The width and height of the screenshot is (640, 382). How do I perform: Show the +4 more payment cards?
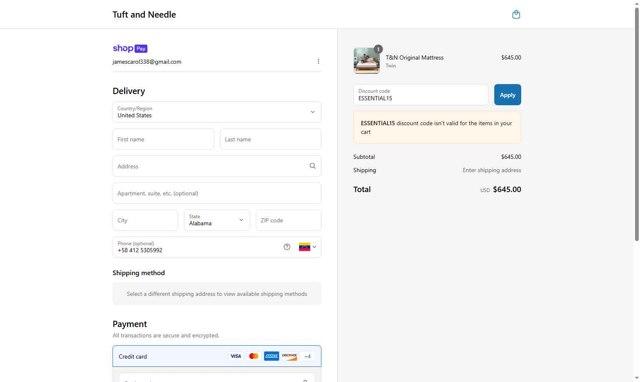307,356
